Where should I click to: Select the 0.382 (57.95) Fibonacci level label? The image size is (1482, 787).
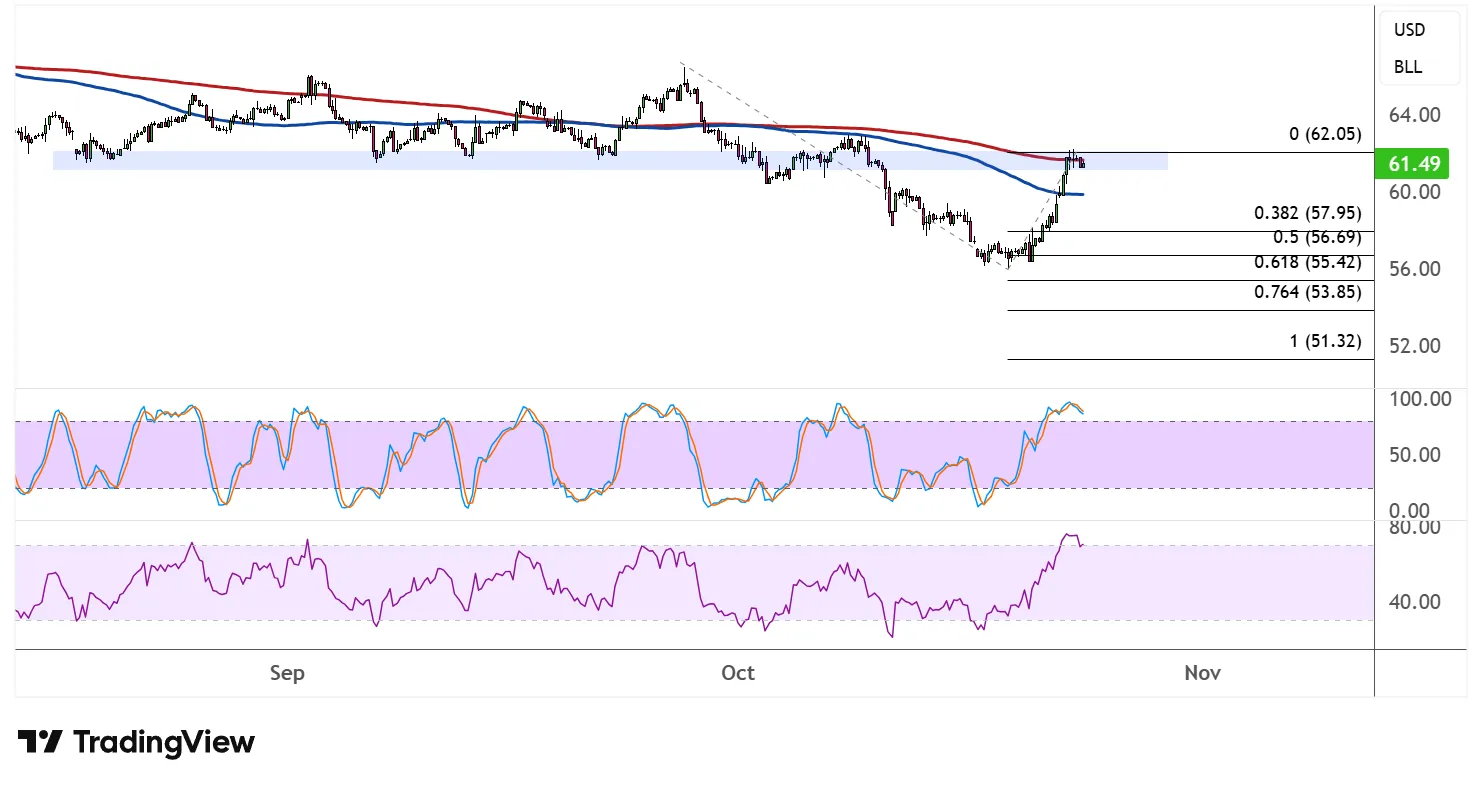(1307, 213)
